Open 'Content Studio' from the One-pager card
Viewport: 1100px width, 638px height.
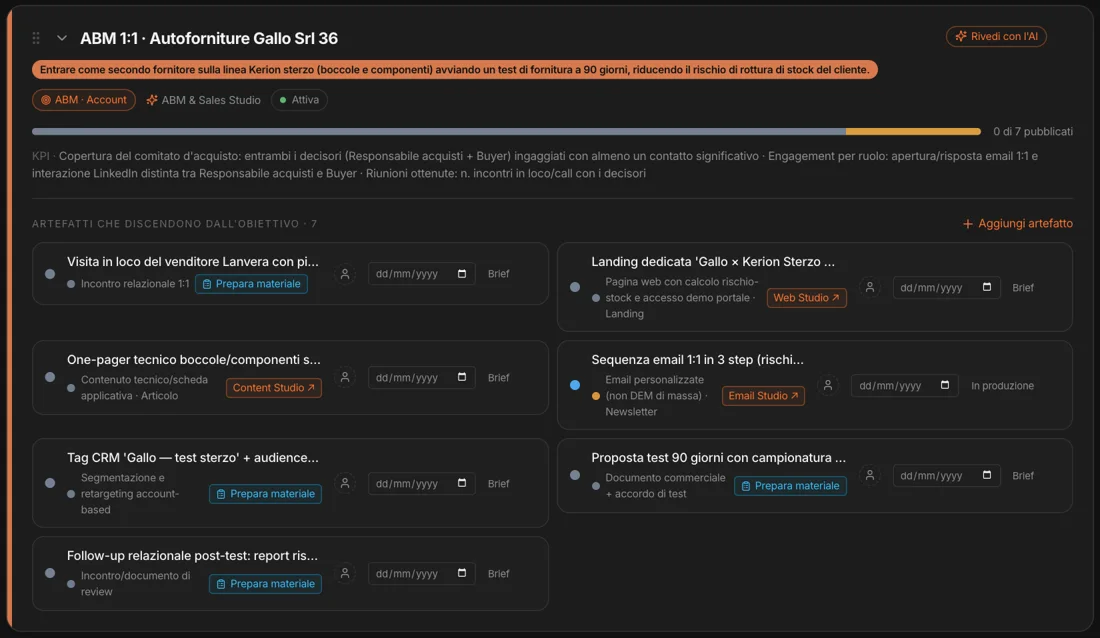(274, 387)
